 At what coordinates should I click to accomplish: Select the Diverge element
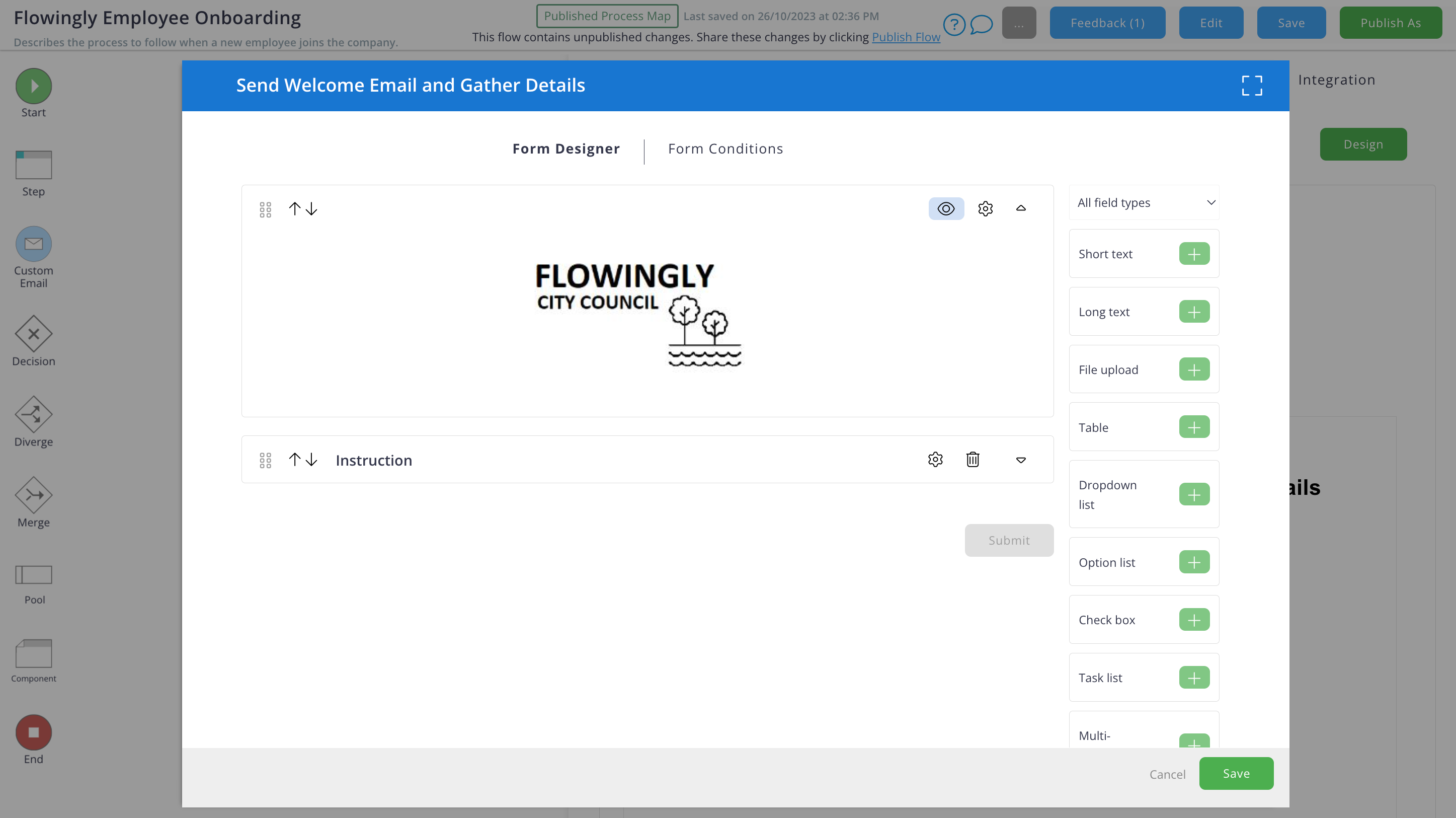coord(33,420)
